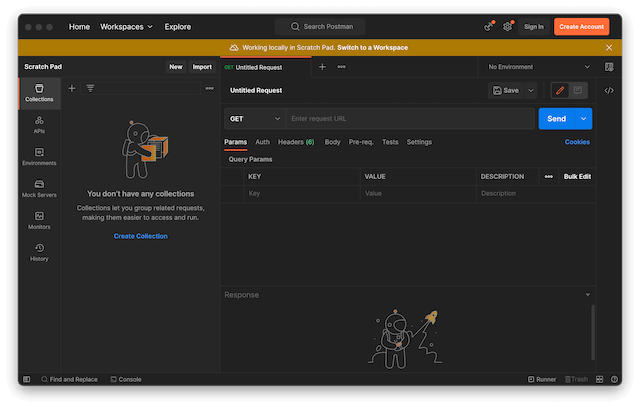Click the Create Collection link

140,236
